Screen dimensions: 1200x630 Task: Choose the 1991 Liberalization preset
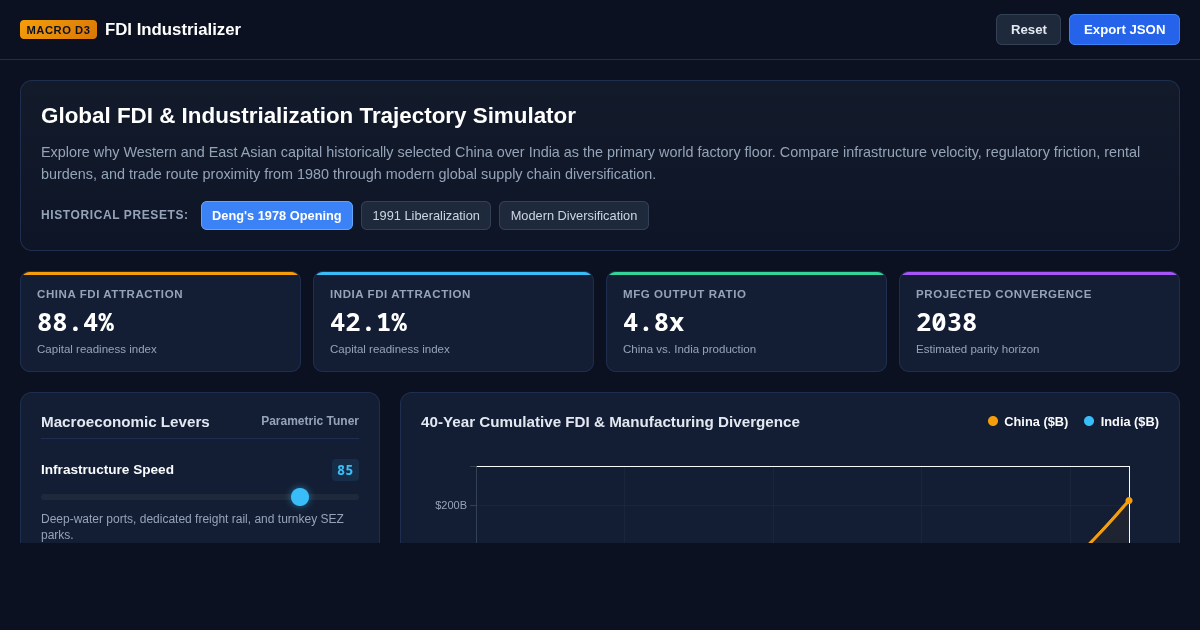click(x=426, y=216)
